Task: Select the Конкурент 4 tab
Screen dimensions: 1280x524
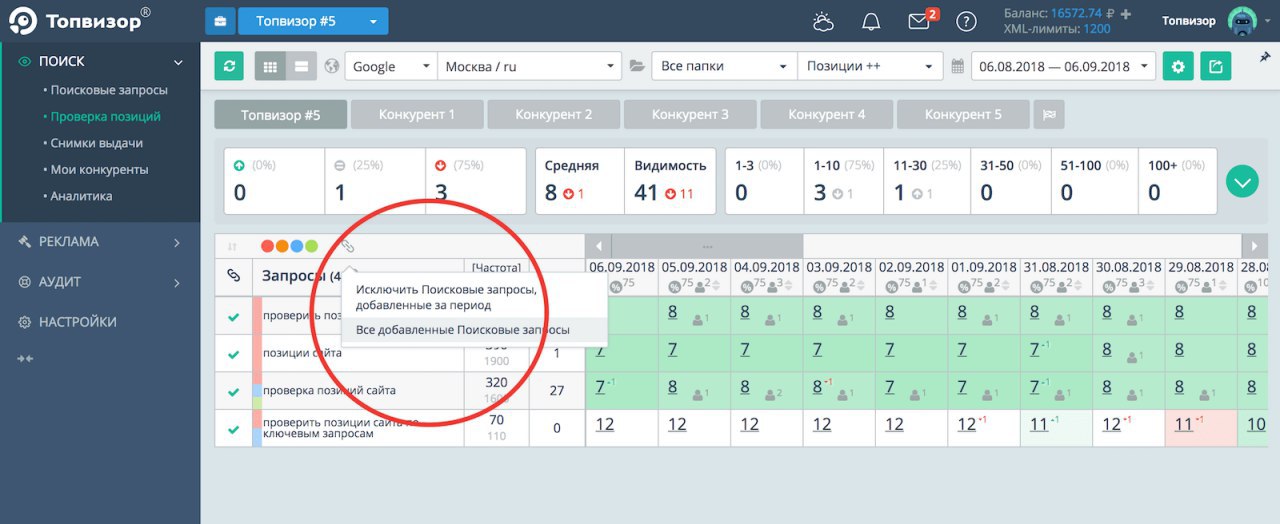Action: pos(827,114)
